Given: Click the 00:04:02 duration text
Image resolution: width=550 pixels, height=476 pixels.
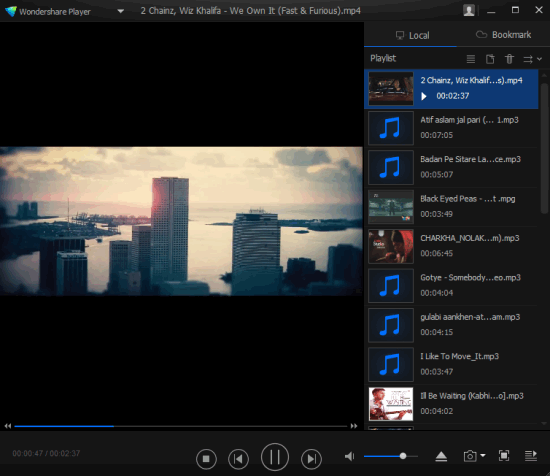Looking at the screenshot, I should click(x=436, y=411).
